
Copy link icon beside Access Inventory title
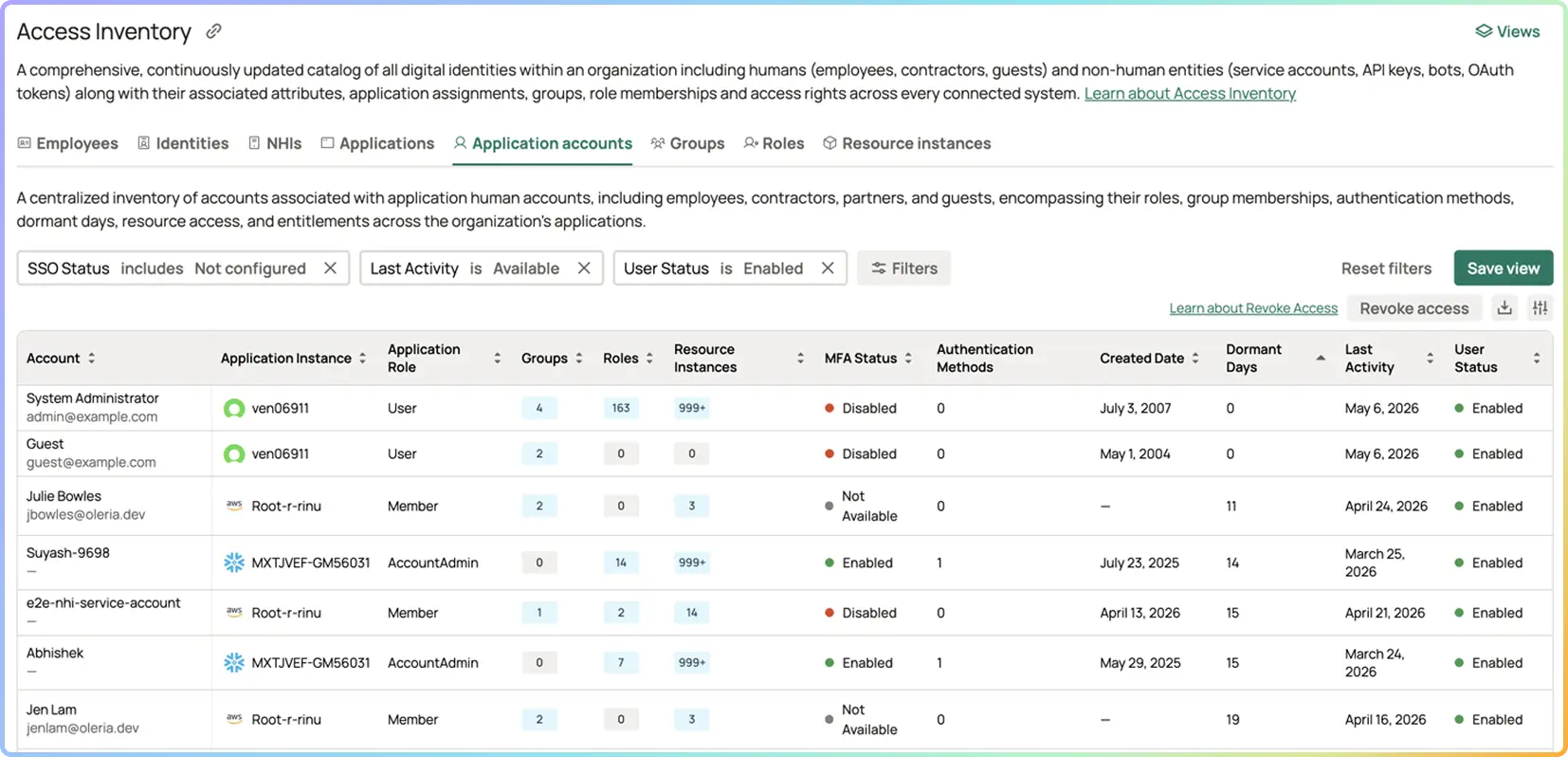pyautogui.click(x=214, y=31)
